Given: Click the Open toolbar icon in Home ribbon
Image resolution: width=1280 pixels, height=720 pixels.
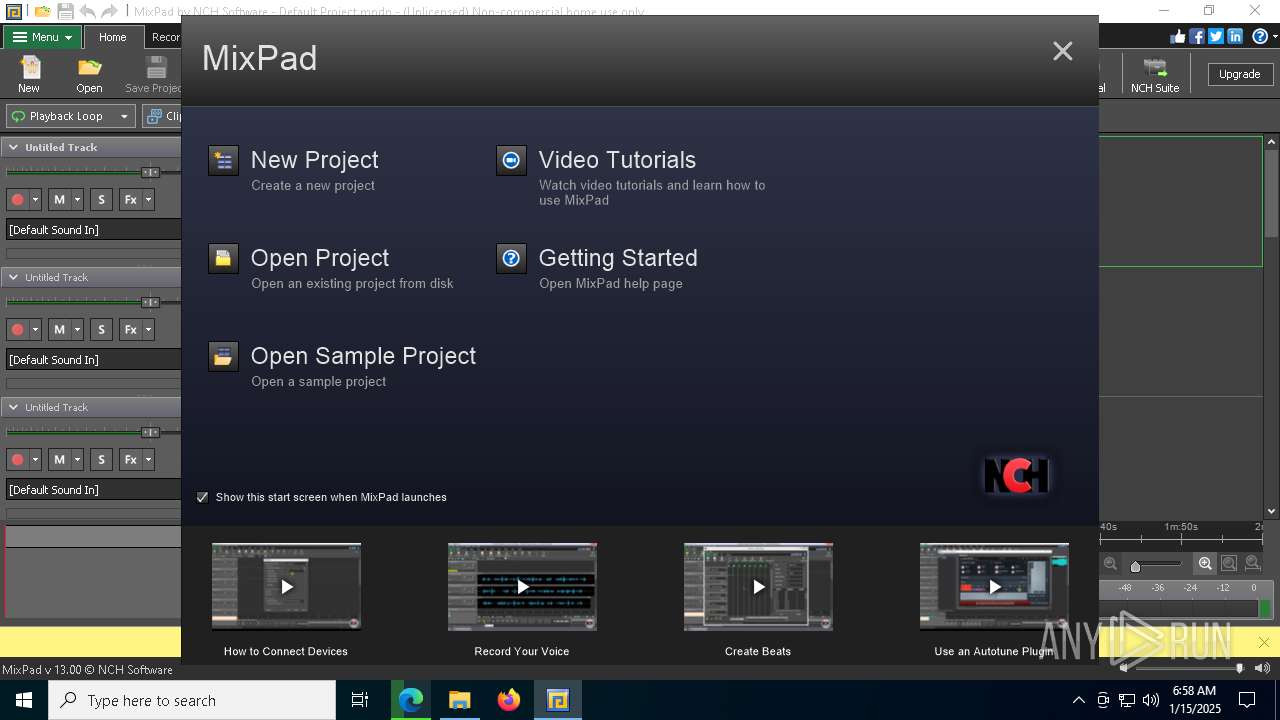Looking at the screenshot, I should coord(89,74).
